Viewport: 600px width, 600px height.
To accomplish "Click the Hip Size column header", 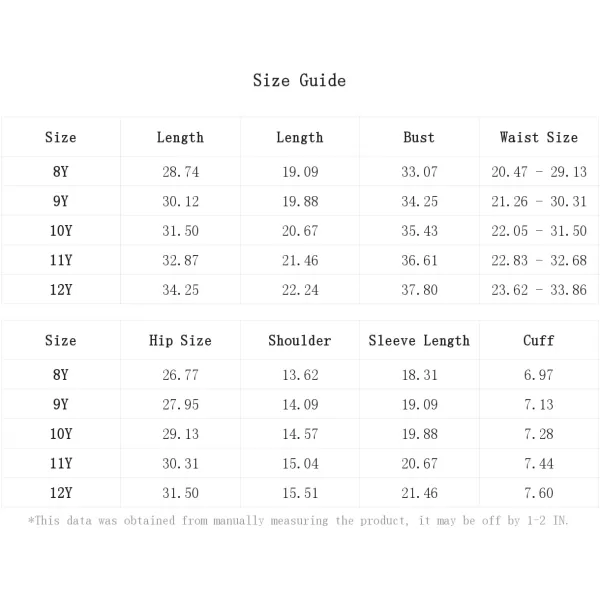I will click(180, 341).
